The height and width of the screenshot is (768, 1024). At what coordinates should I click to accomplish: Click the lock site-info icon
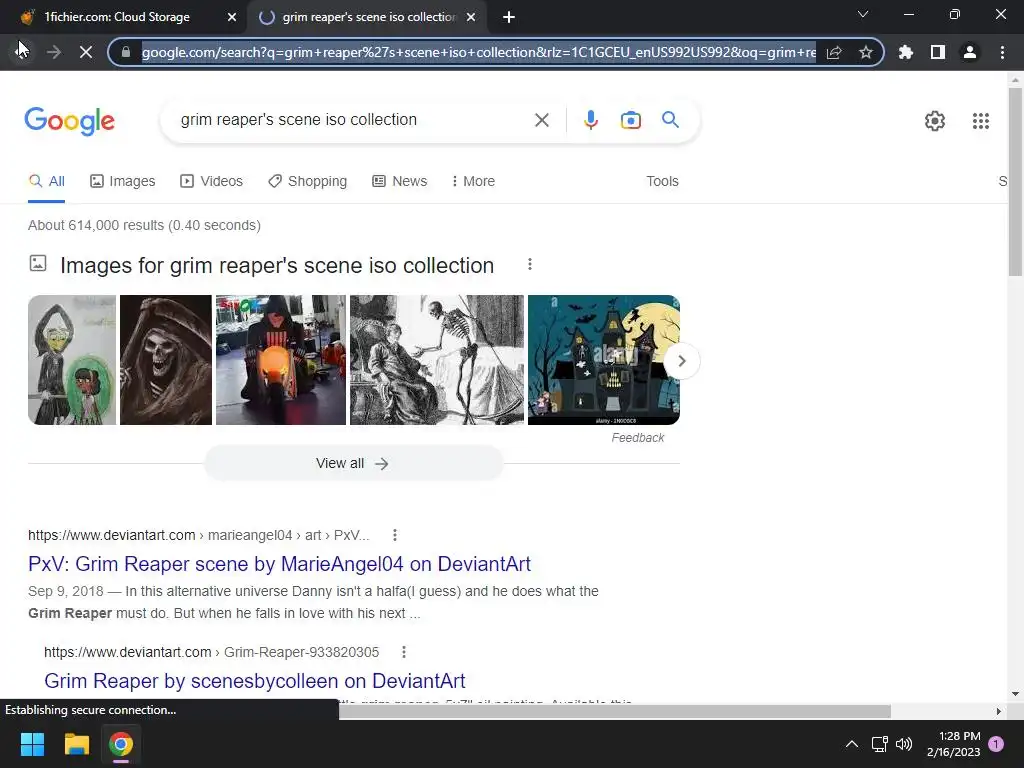pos(126,52)
